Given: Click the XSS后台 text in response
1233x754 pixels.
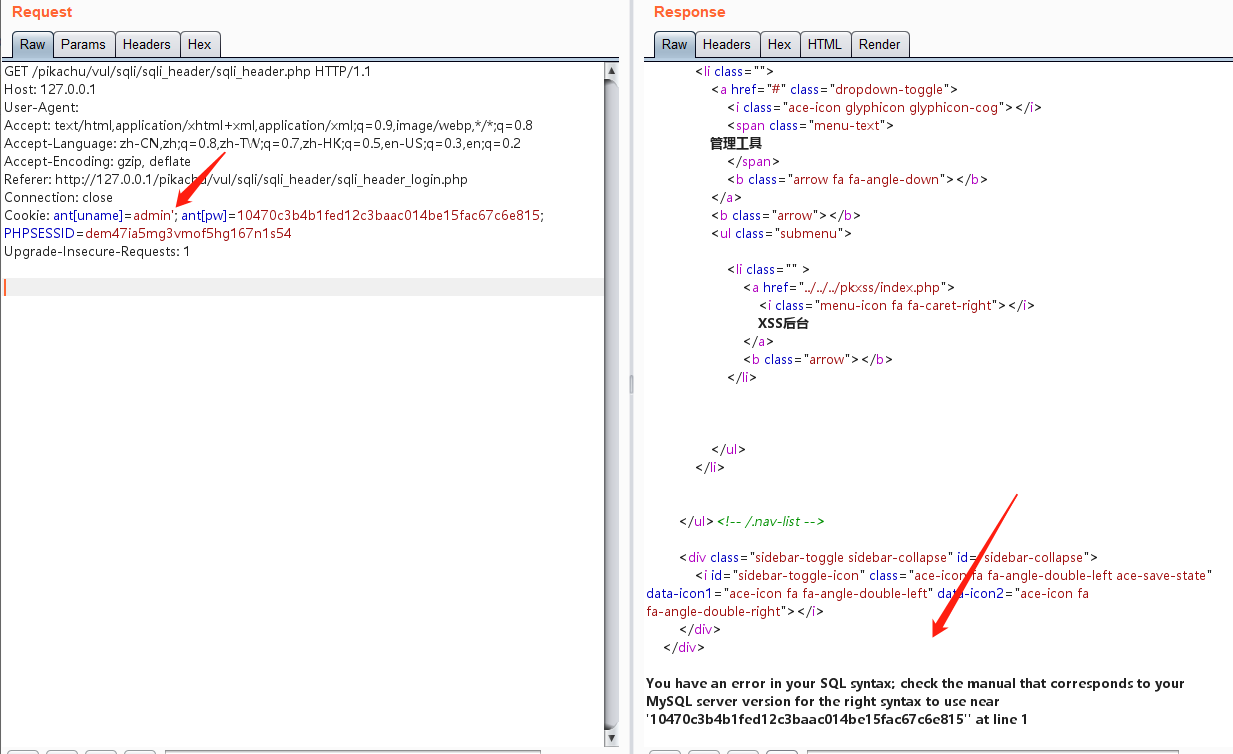Looking at the screenshot, I should pos(783,323).
